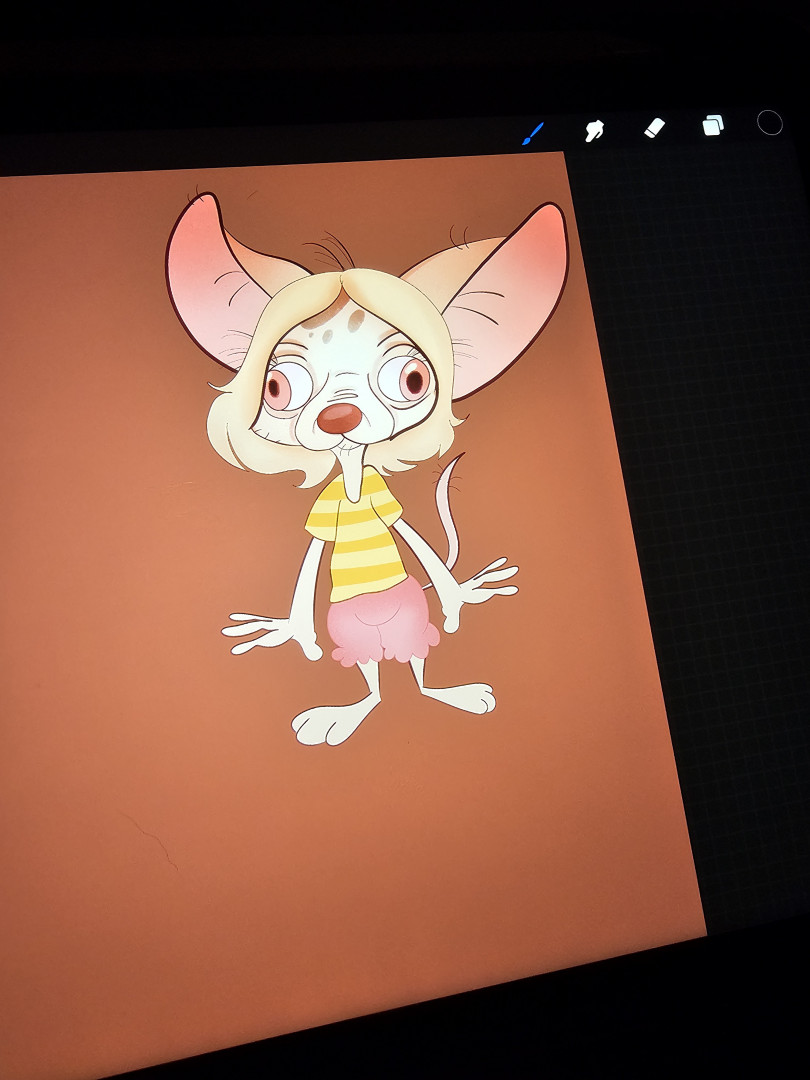Tap the character's left eye
Image resolution: width=810 pixels, height=1080 pixels.
tap(289, 385)
